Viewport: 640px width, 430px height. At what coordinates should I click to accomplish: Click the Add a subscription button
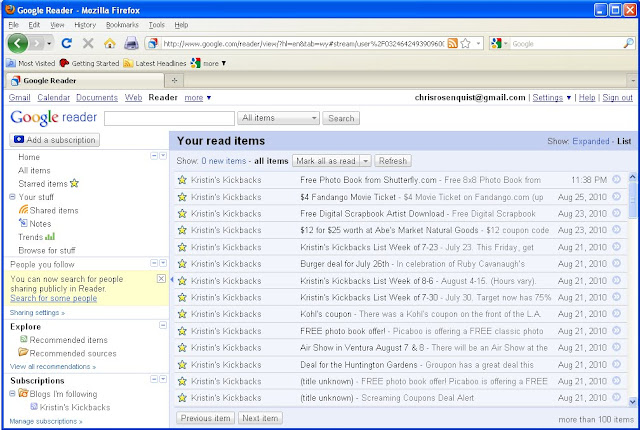pyautogui.click(x=54, y=140)
